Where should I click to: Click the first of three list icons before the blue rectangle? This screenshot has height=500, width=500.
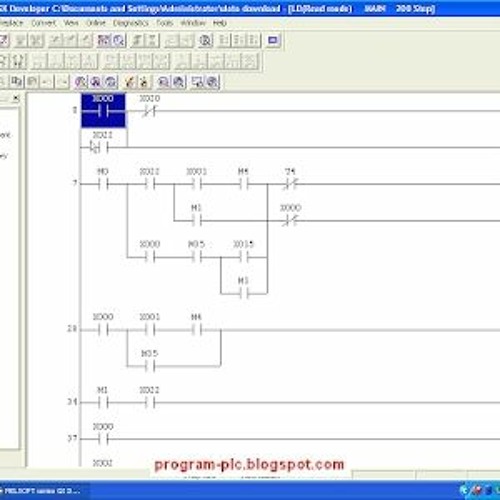[x=224, y=40]
